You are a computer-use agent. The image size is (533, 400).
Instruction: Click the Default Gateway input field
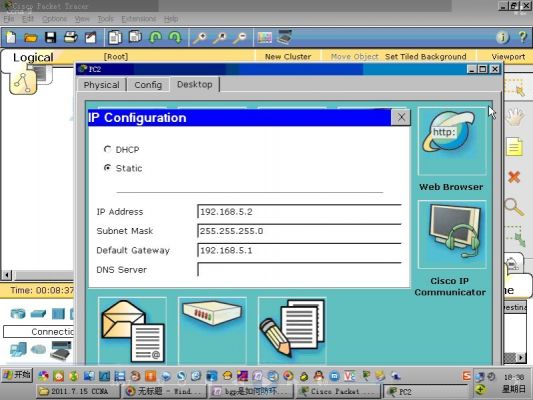tap(299, 250)
